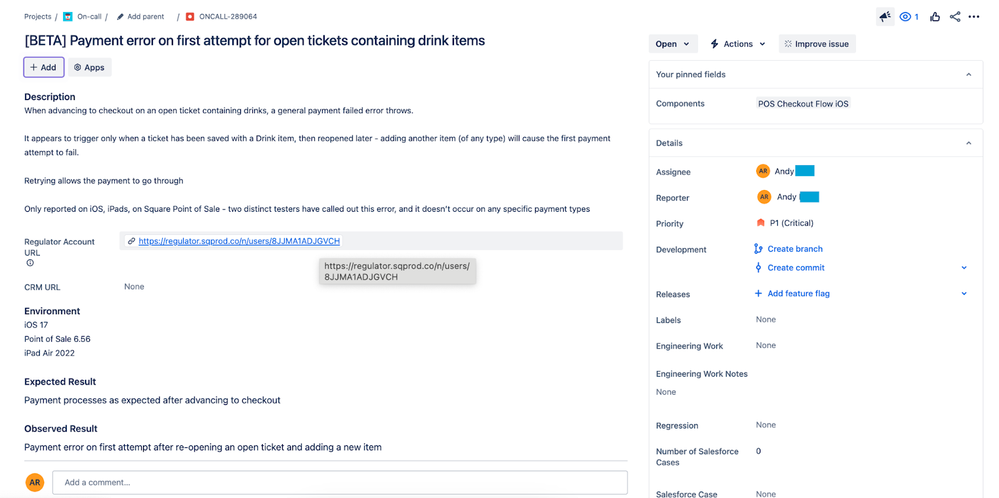The image size is (999, 498).
Task: Open the three-dot more actions menu
Action: [974, 17]
